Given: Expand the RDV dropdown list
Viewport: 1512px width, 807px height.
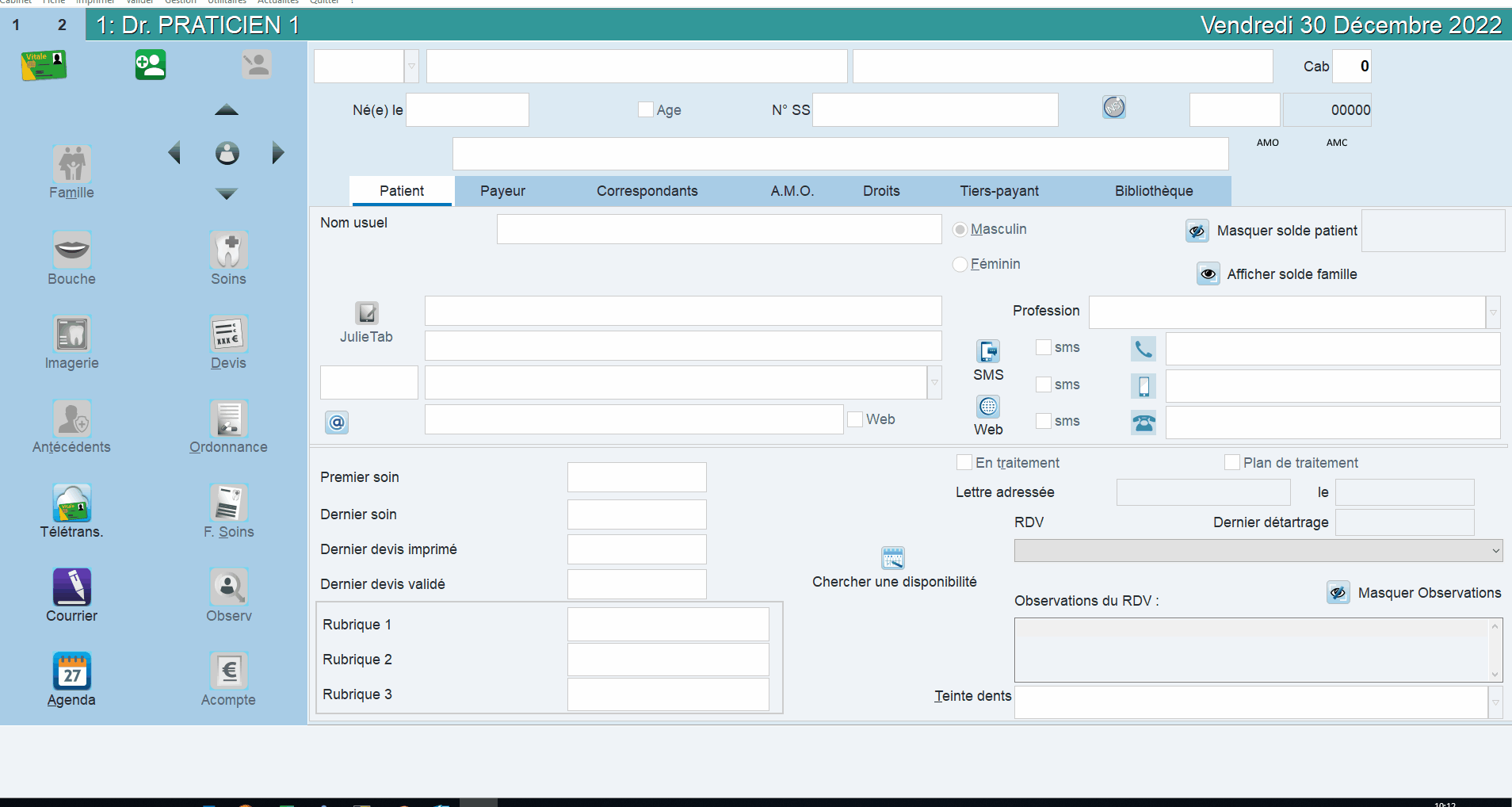Looking at the screenshot, I should [x=1495, y=551].
